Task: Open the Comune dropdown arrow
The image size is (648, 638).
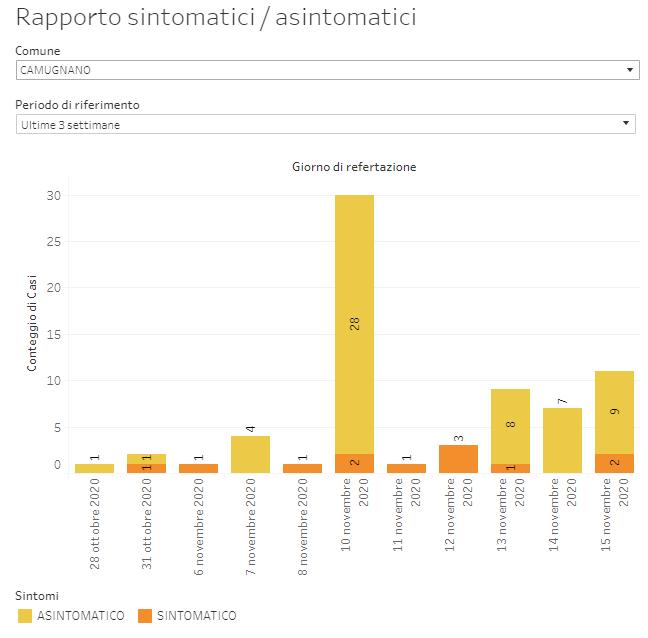Action: pyautogui.click(x=628, y=70)
